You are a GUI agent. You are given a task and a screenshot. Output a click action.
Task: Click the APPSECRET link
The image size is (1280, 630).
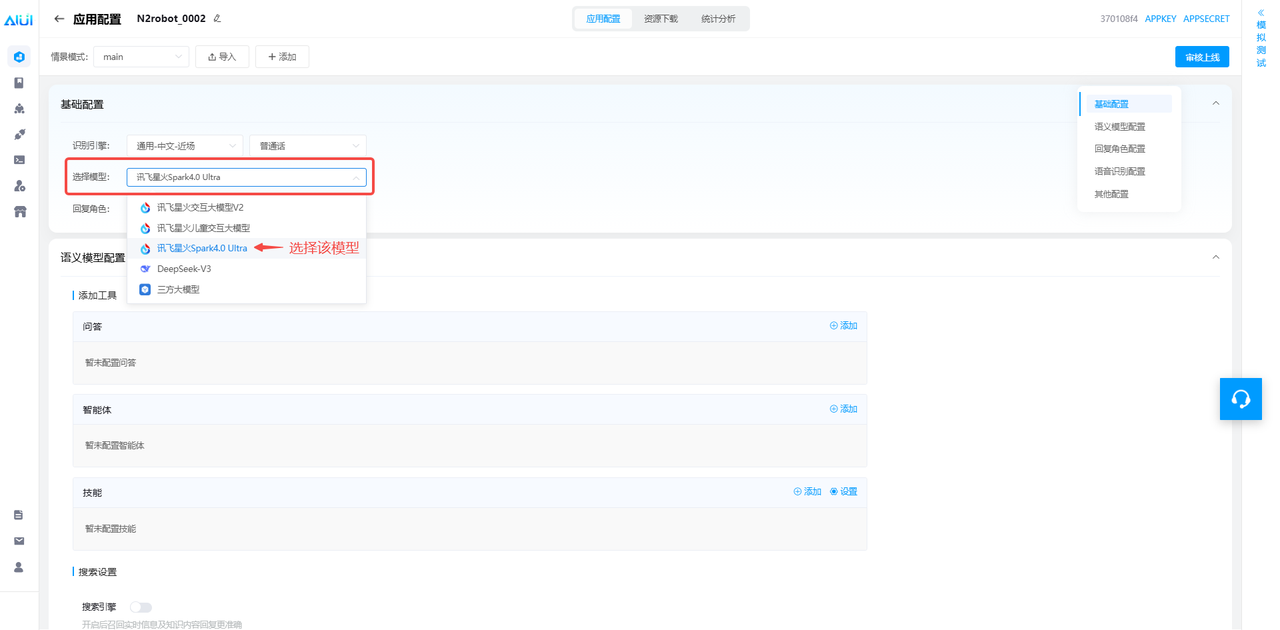(x=1207, y=19)
